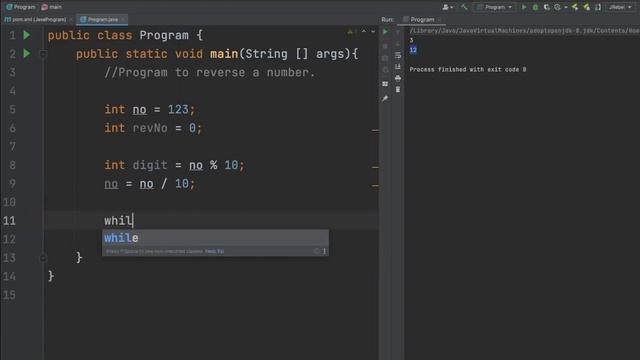
Task: Open JRebel dropdown in toolbar
Action: pos(620,7)
